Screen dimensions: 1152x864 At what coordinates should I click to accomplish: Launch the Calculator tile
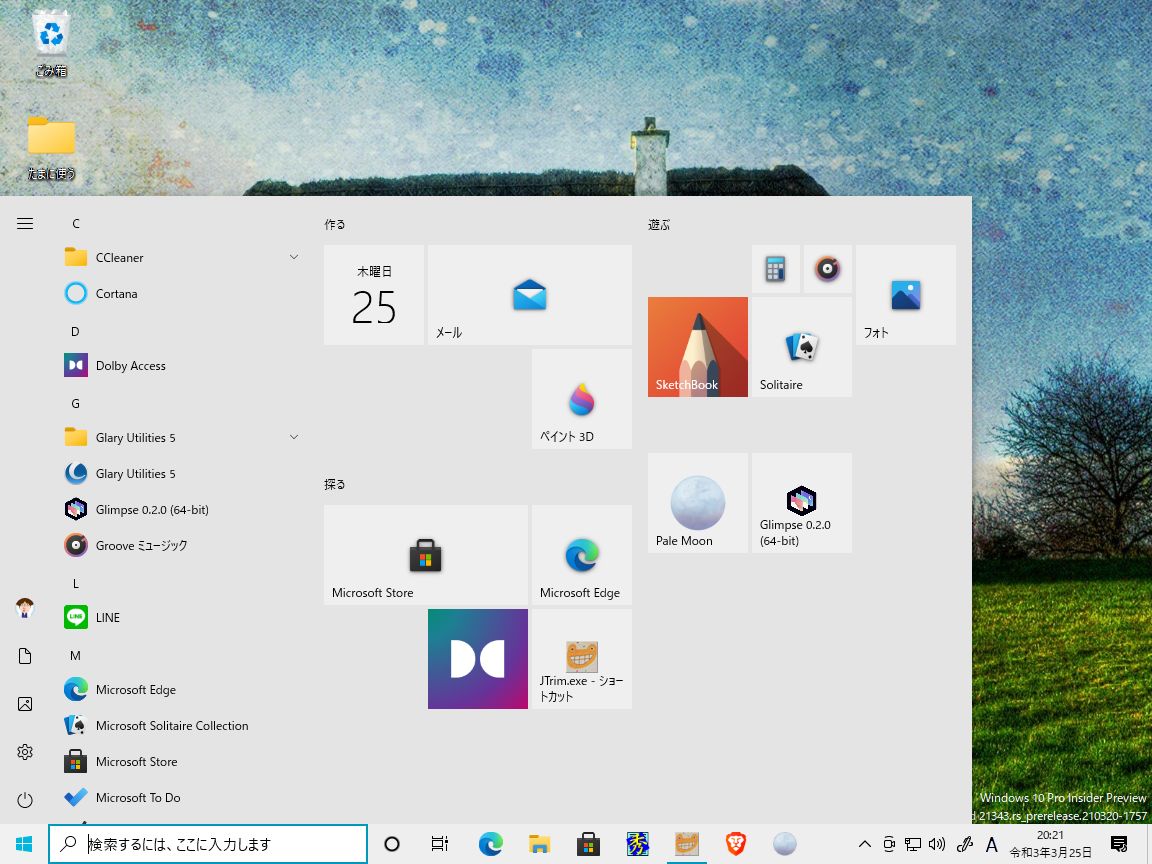click(x=776, y=268)
